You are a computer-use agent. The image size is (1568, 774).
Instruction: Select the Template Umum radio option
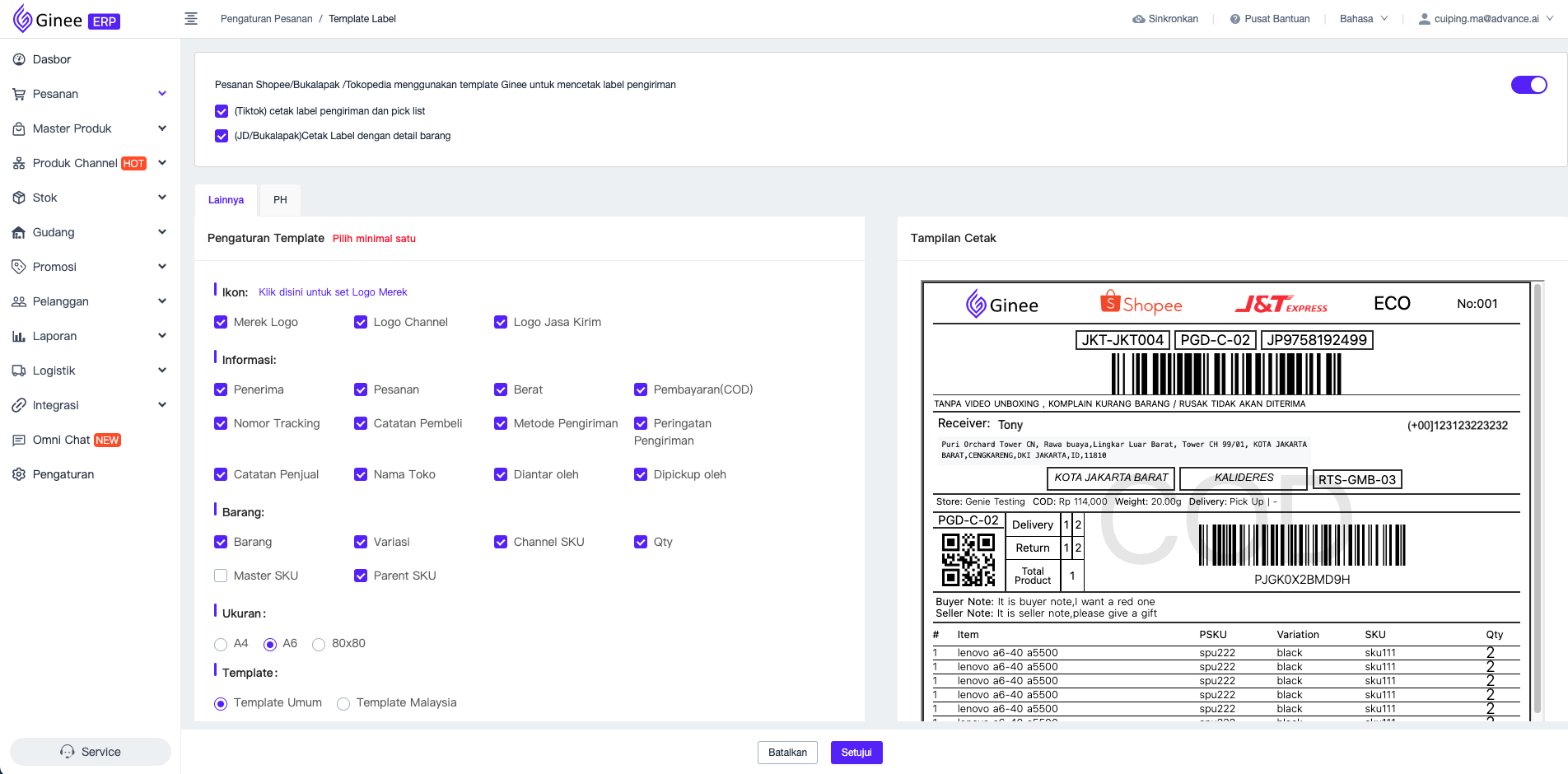point(221,703)
